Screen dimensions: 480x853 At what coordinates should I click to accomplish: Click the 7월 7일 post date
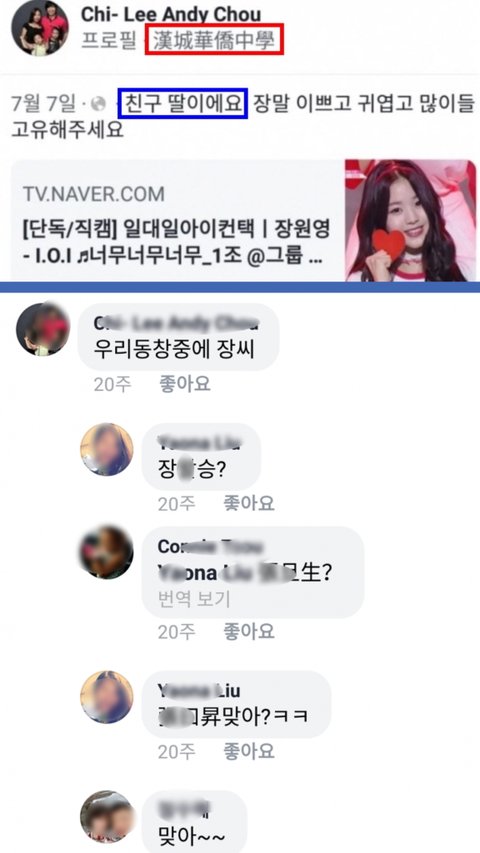coord(45,104)
